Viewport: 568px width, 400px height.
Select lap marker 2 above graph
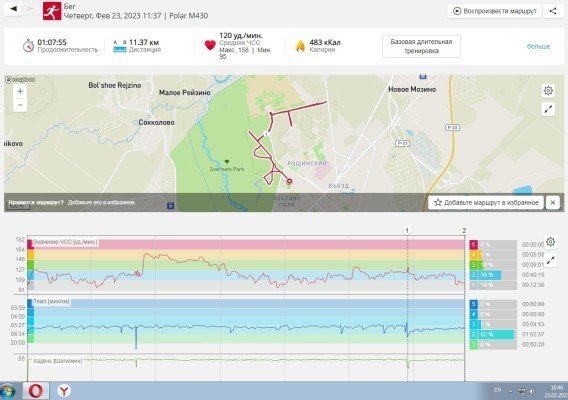[464, 231]
